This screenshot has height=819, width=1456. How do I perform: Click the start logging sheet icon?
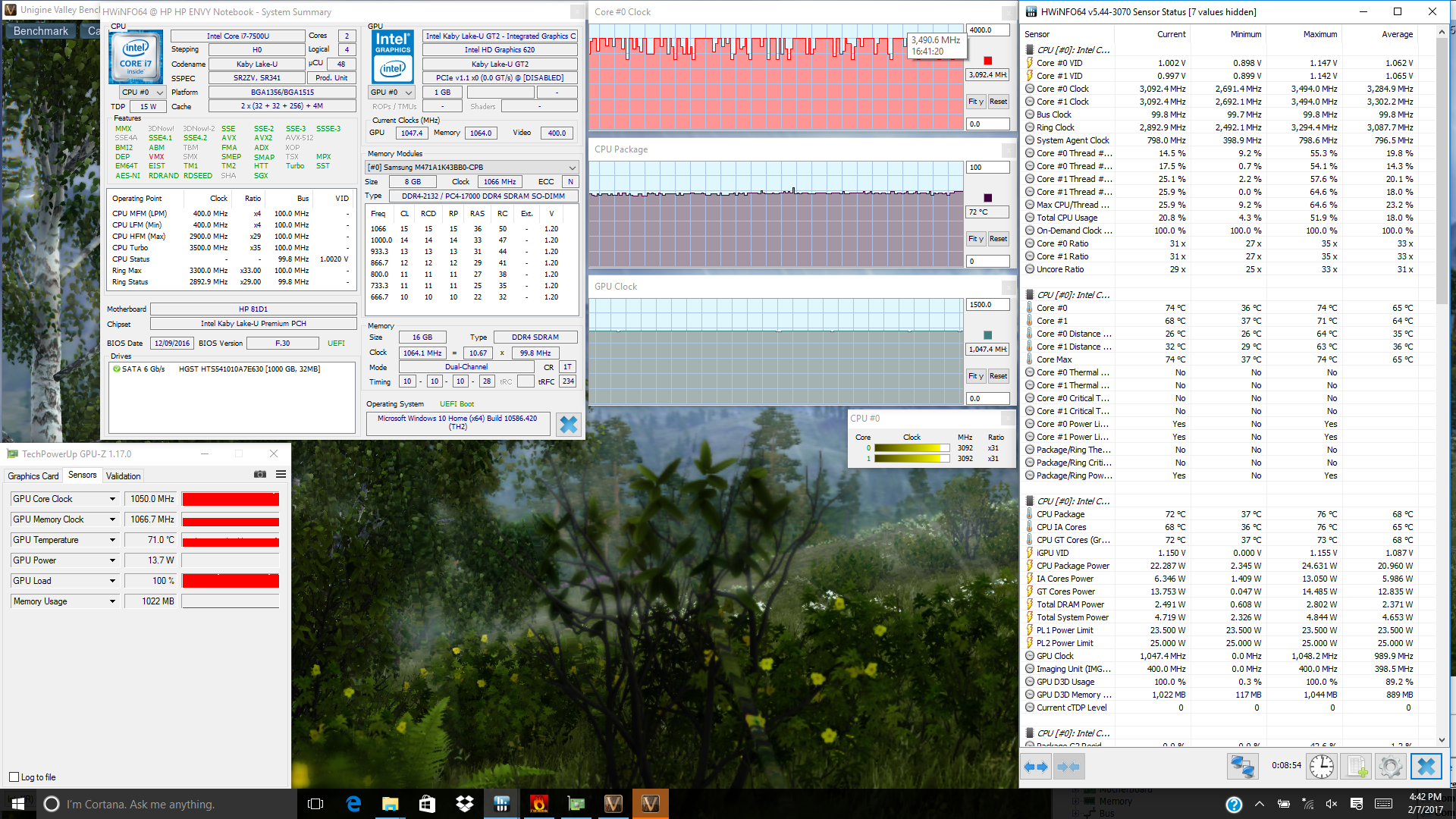coord(1357,767)
